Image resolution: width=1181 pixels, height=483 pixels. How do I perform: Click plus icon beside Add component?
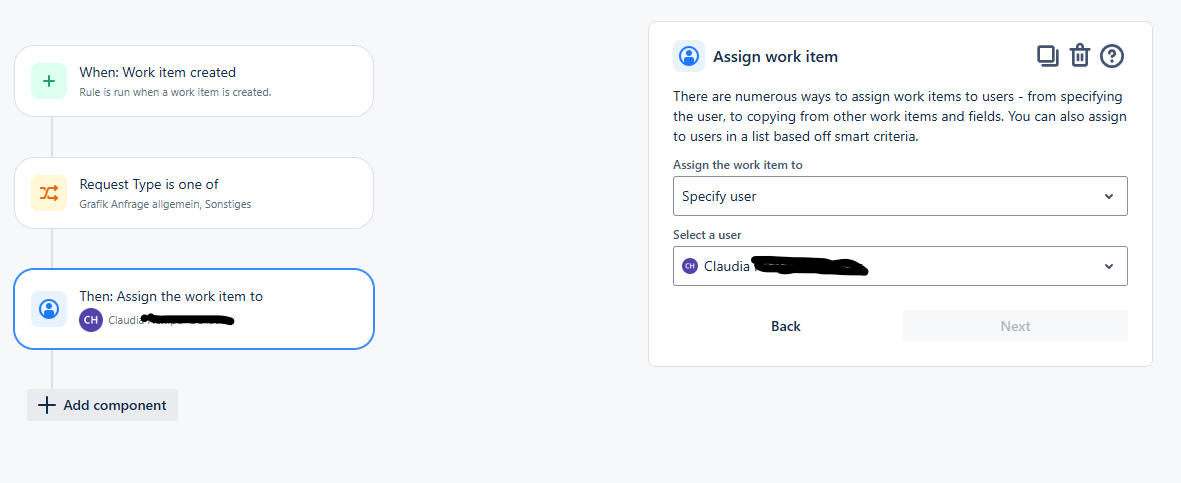coord(47,405)
